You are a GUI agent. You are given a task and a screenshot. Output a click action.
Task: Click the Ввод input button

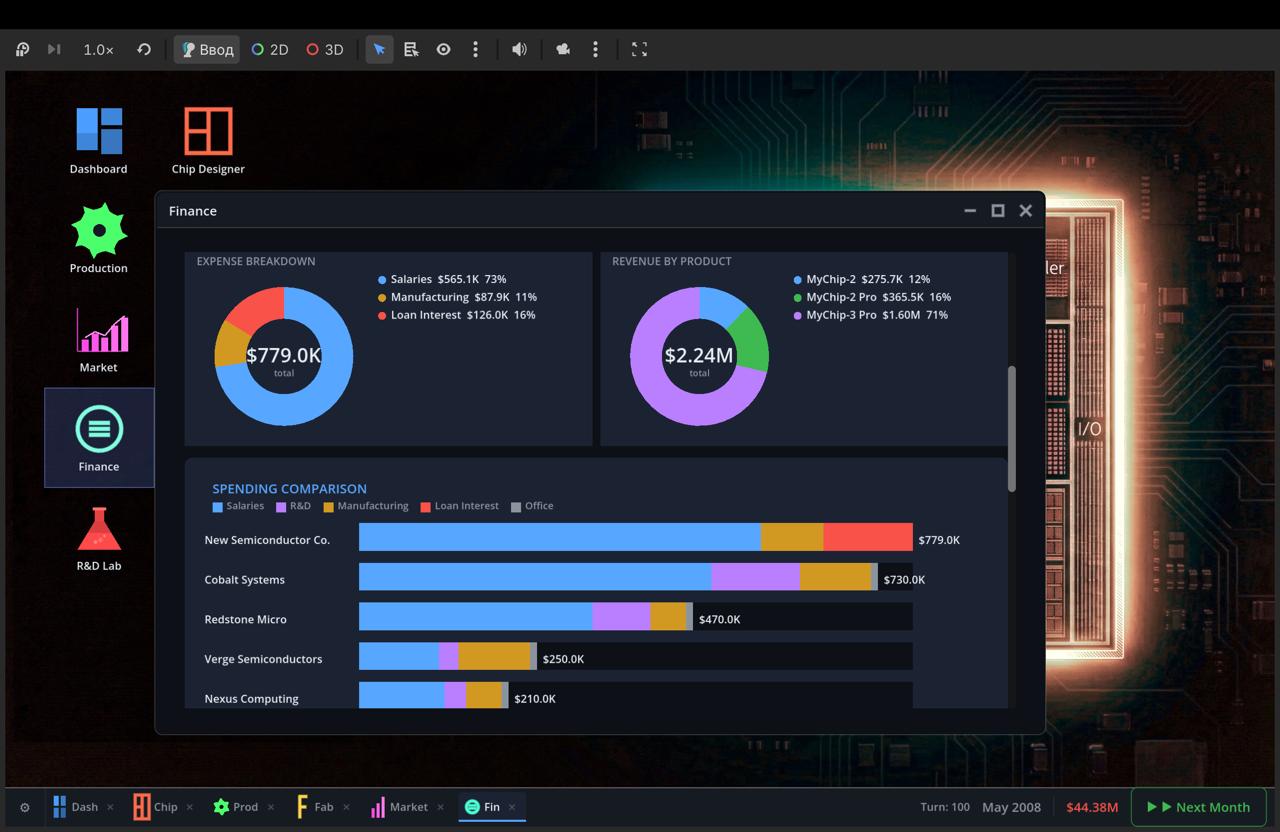click(207, 49)
